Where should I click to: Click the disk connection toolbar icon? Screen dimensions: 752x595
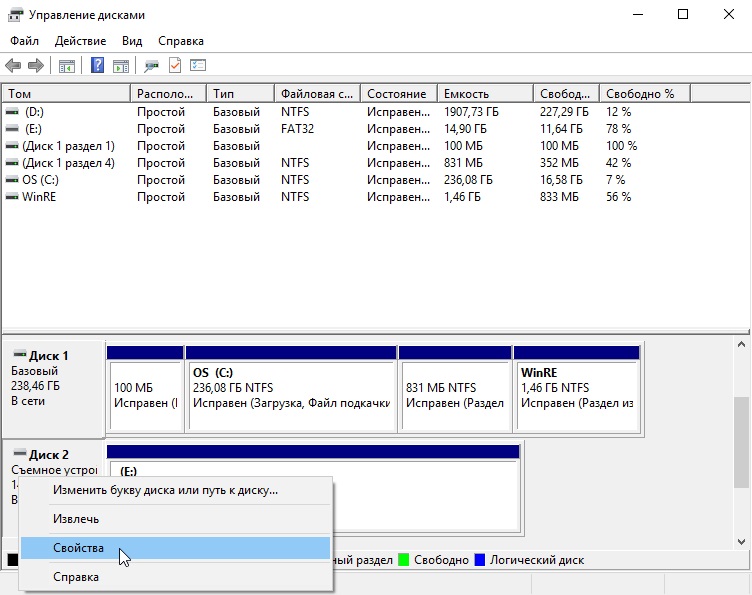(151, 66)
